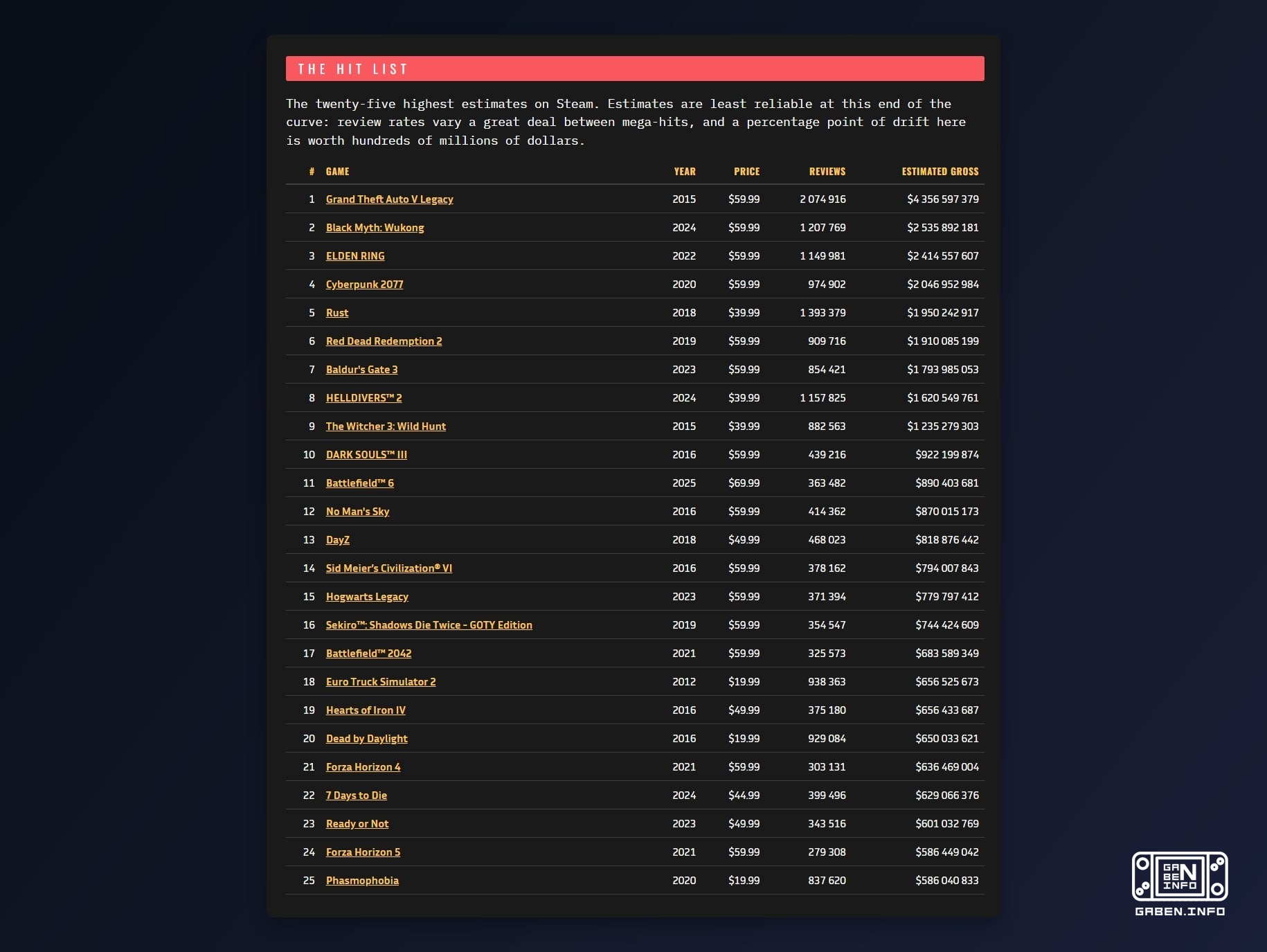Screen dimensions: 1267x952
Task: Select the $1 620 549 761 gross value
Action: pos(943,398)
